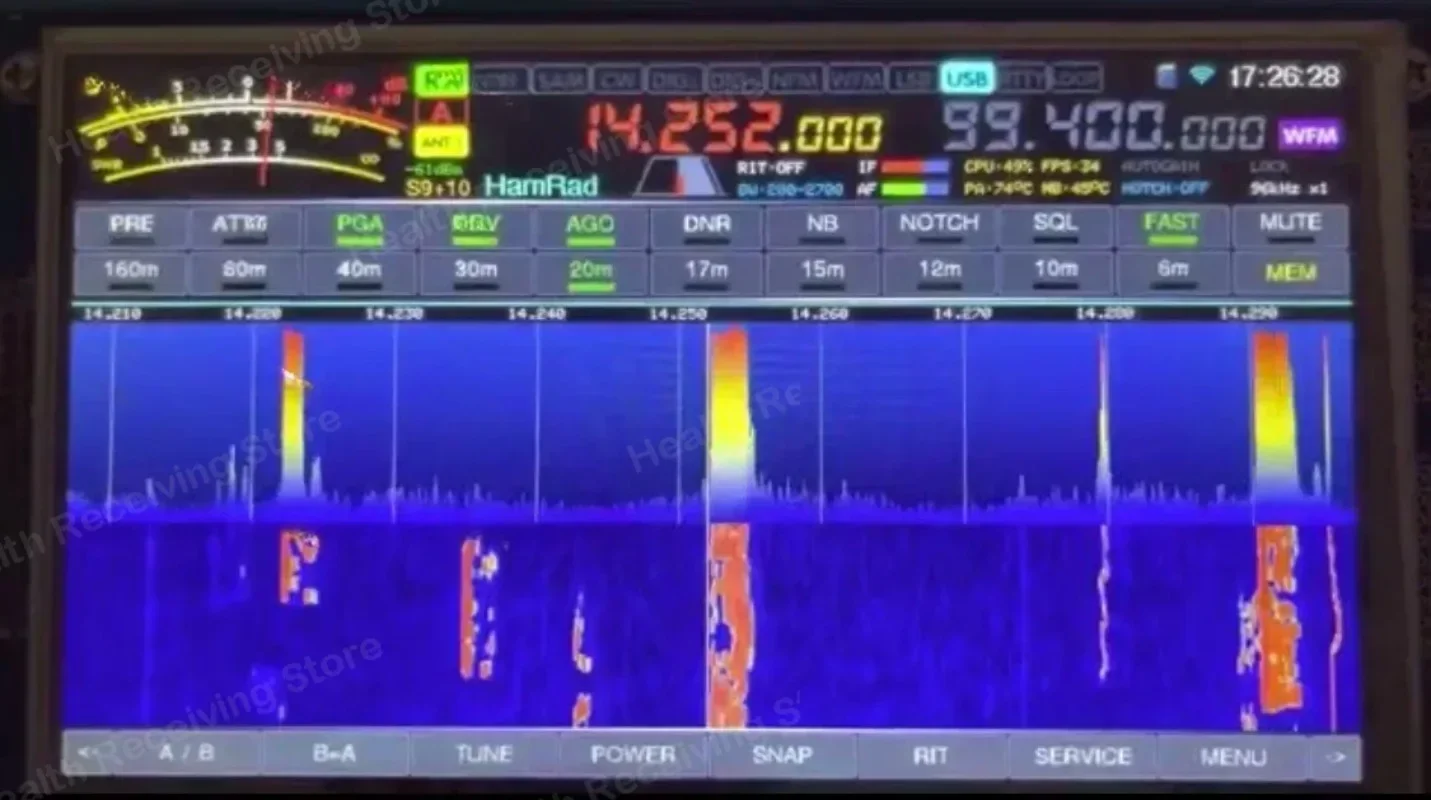
Task: Enable the NB noise blanker
Action: (x=821, y=226)
